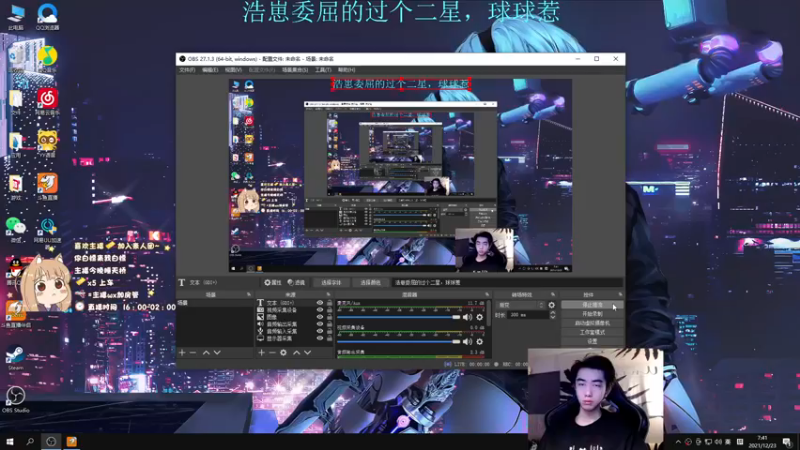800x450 pixels.
Task: Open the 视图(V) menu in OBS
Action: tap(233, 70)
